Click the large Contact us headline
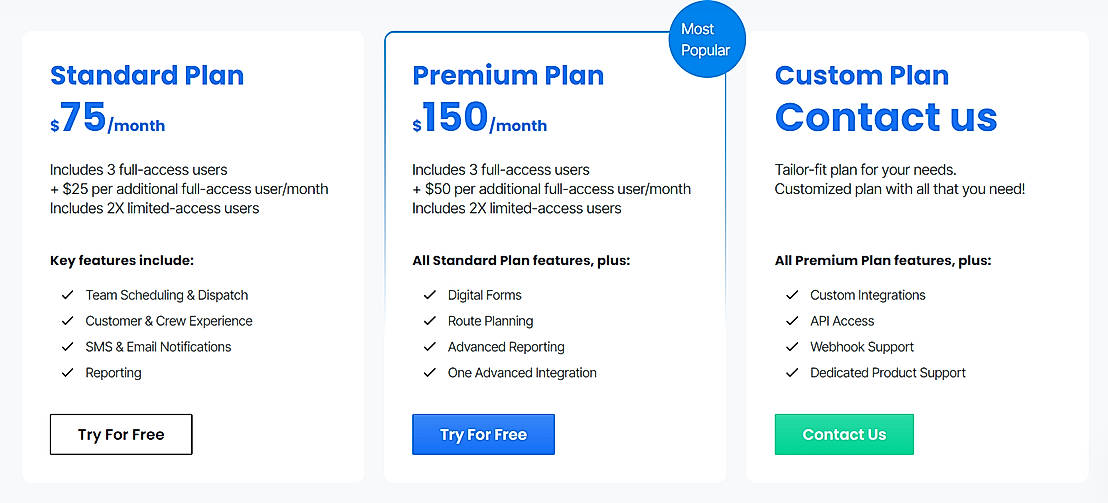The image size is (1108, 503). tap(886, 118)
